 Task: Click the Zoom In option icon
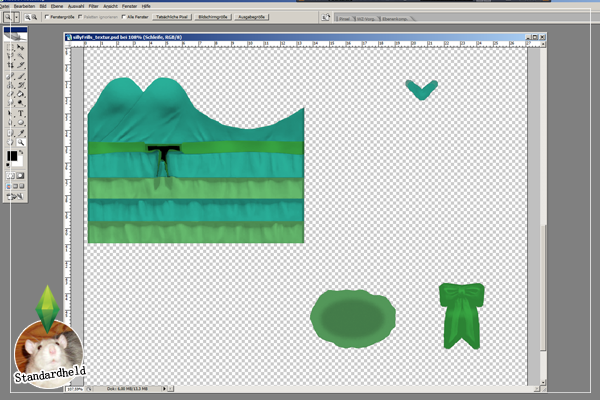point(27,17)
